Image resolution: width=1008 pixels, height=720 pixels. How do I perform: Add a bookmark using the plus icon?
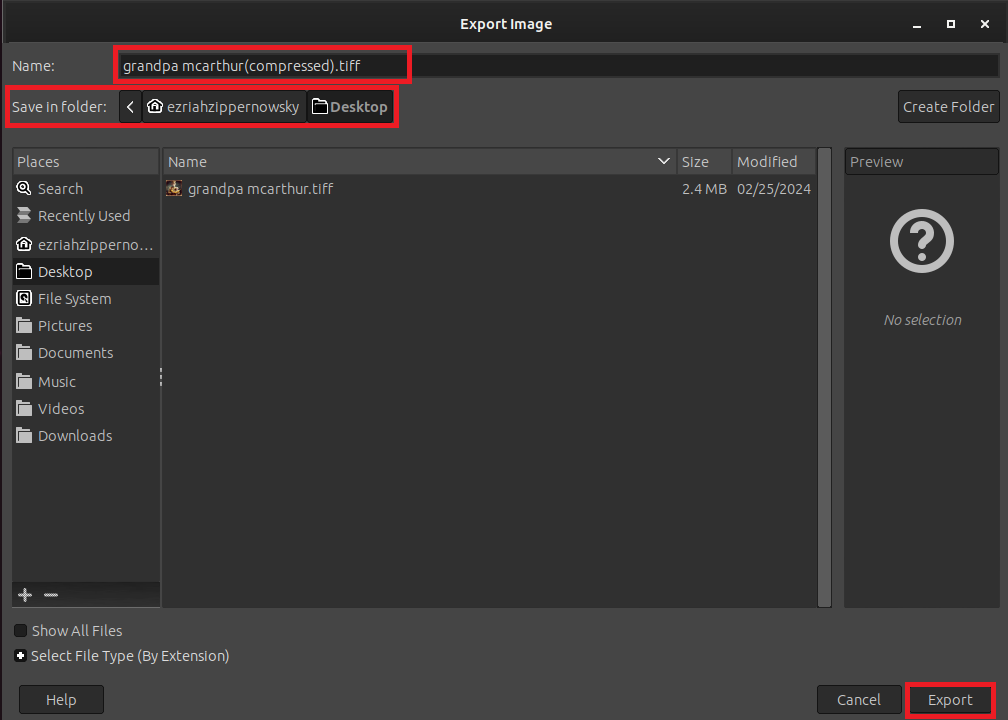pyautogui.click(x=24, y=594)
